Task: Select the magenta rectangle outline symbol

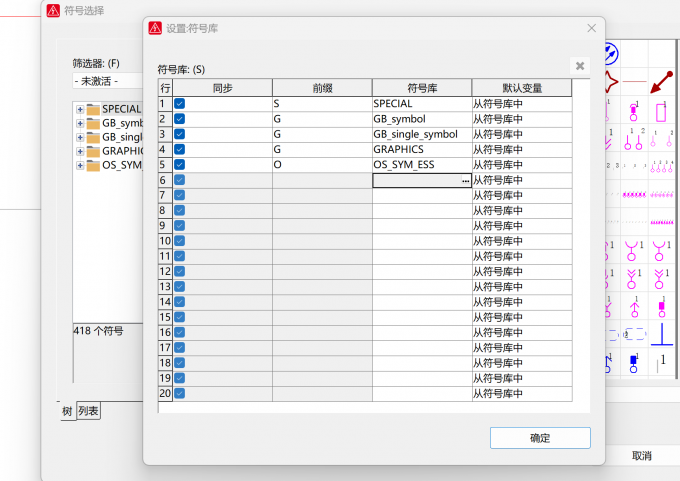Action: [x=661, y=112]
